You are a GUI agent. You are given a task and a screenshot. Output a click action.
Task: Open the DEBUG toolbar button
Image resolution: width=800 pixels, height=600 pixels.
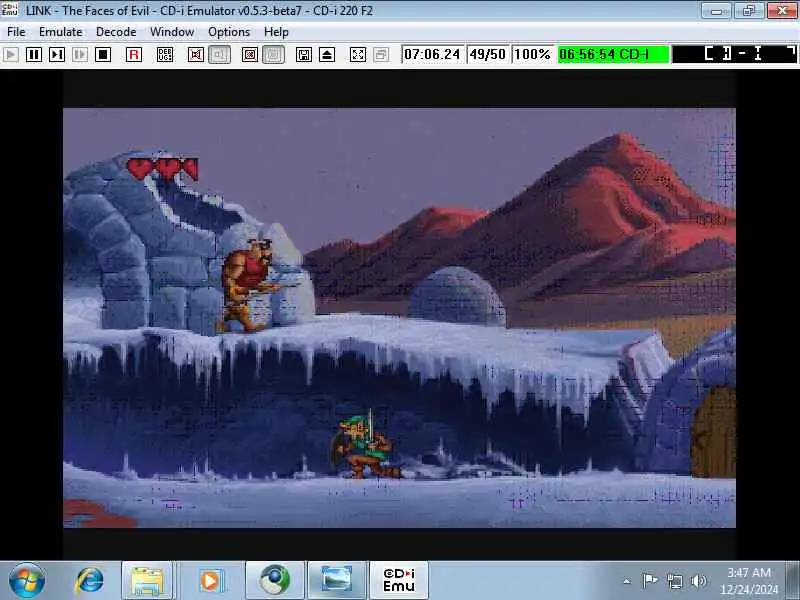[165, 55]
